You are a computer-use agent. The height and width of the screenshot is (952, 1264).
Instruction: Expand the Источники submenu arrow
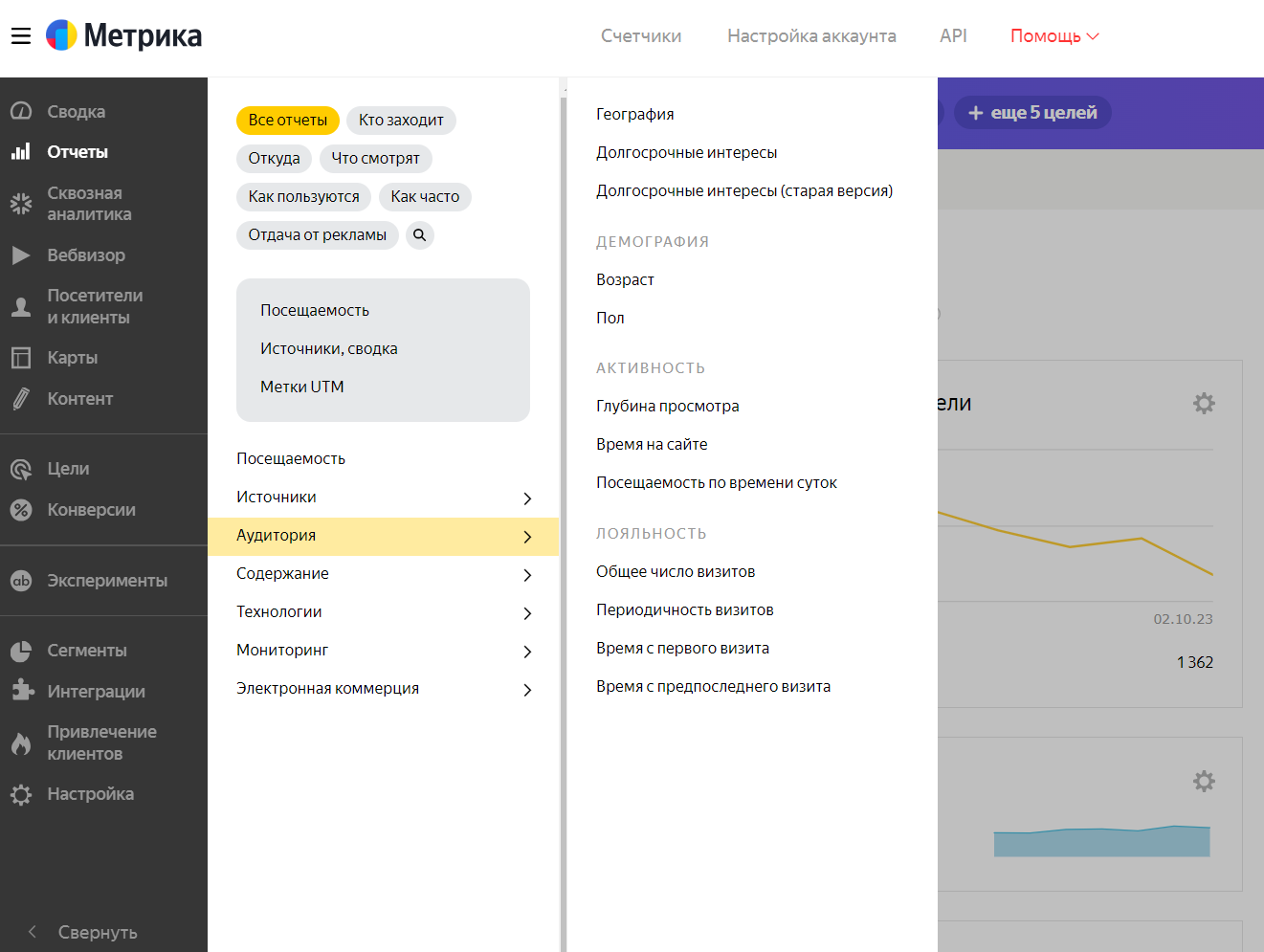click(527, 498)
